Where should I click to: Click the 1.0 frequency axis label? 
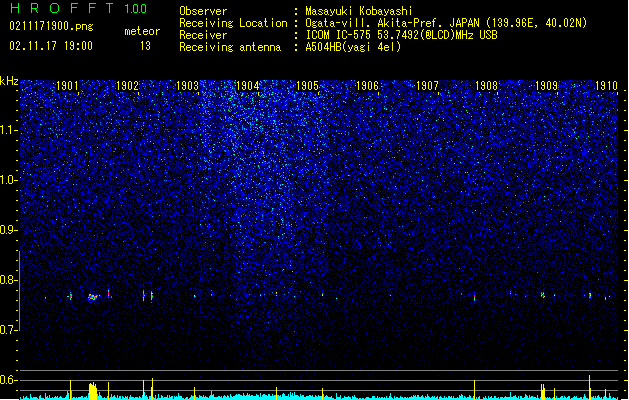pos(8,180)
